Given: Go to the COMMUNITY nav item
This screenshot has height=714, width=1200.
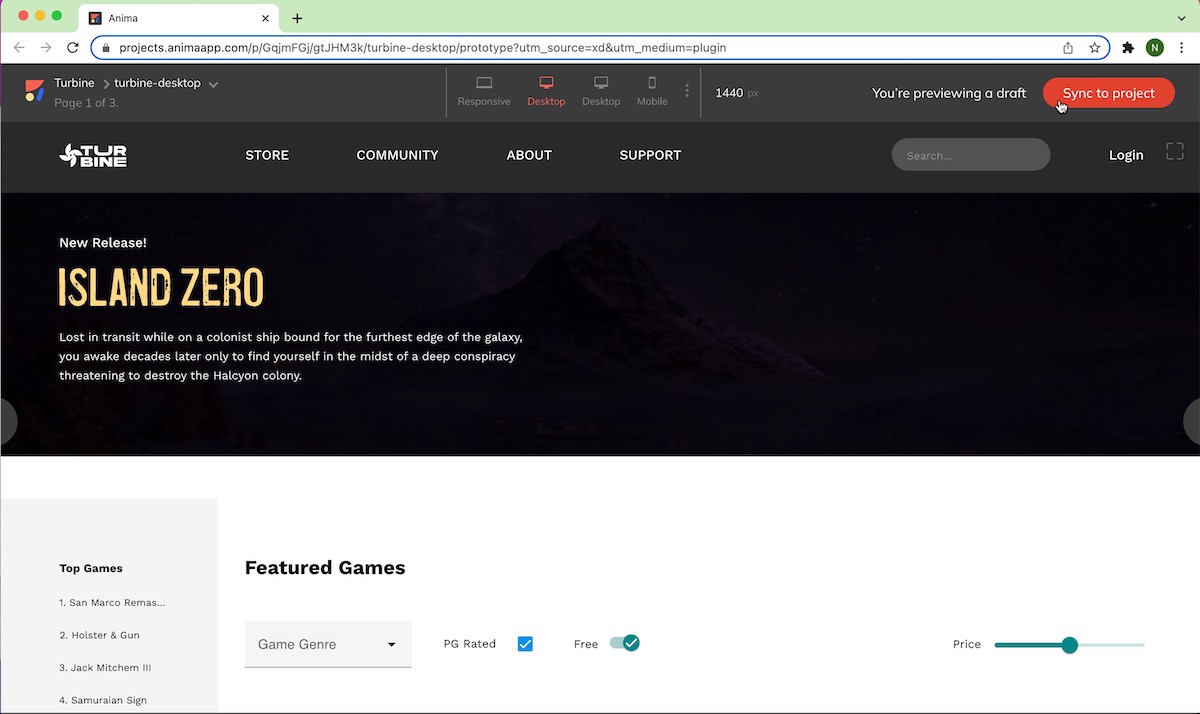Looking at the screenshot, I should (397, 155).
